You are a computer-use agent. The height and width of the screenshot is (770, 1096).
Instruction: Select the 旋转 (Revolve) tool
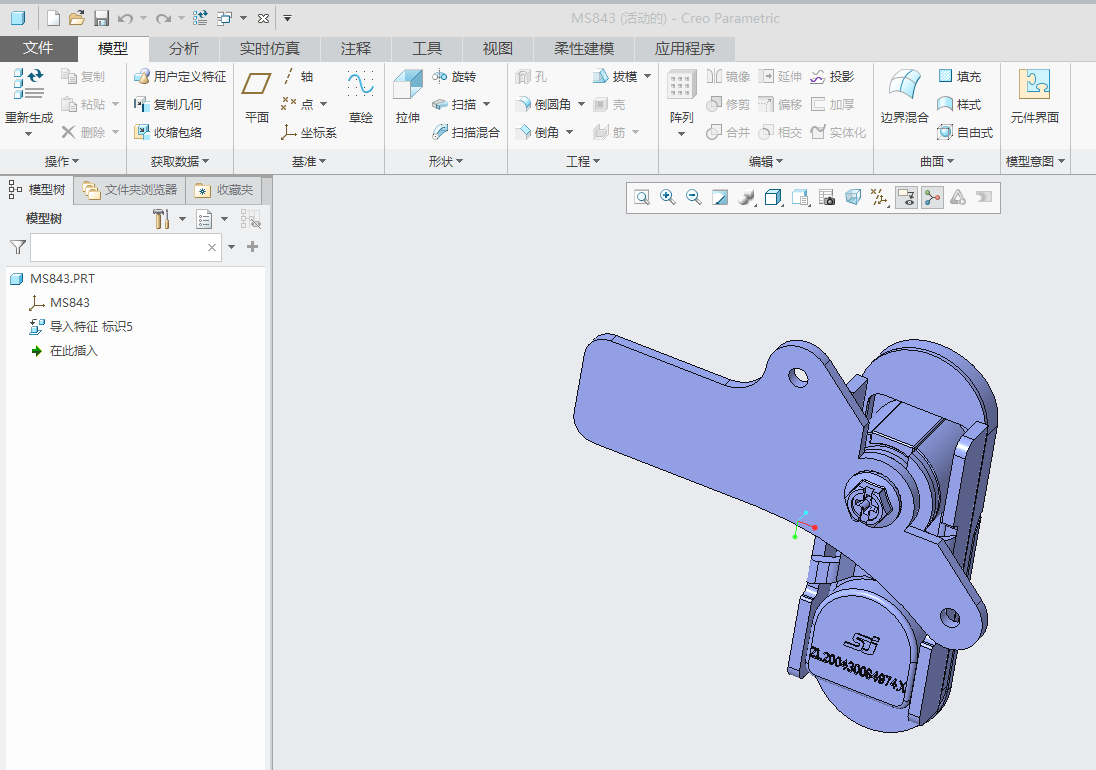pyautogui.click(x=454, y=76)
